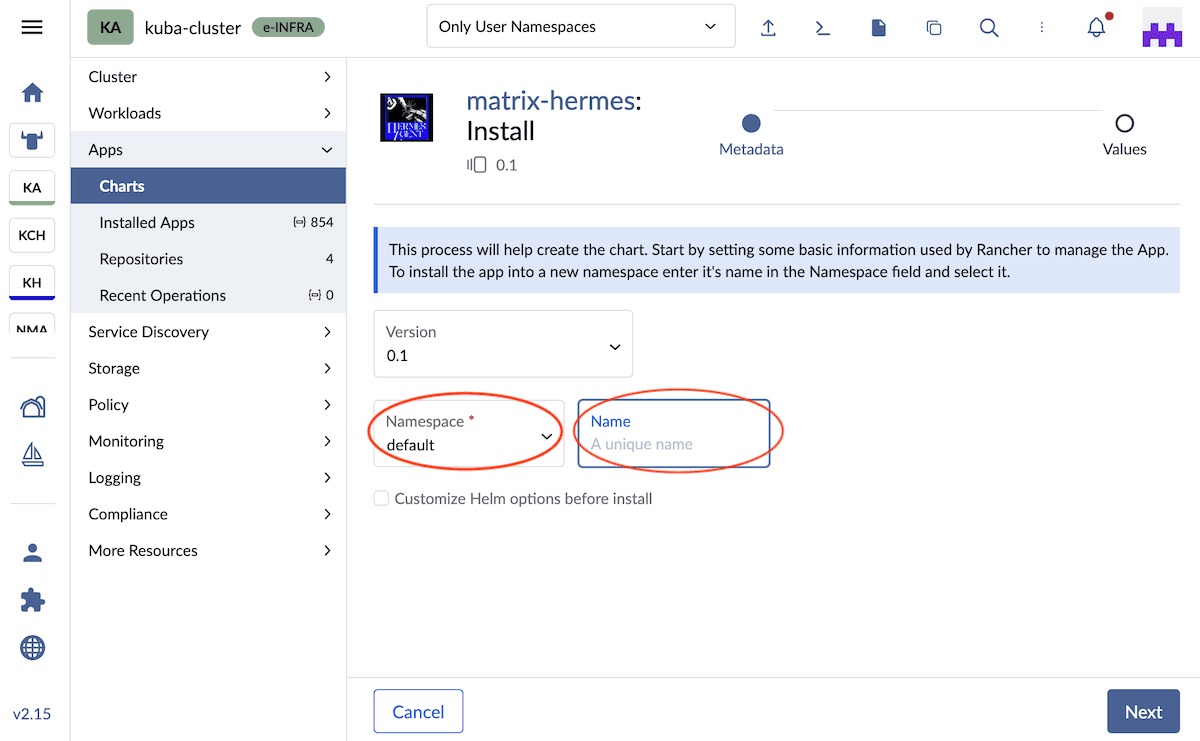This screenshot has height=741, width=1200.
Task: Expand the Logging menu group
Action: point(209,478)
